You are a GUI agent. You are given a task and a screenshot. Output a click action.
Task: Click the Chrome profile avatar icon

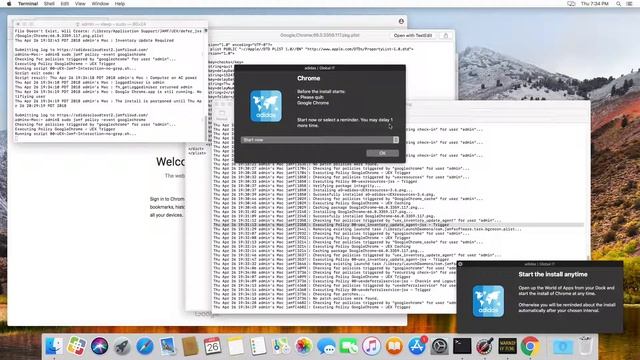pos(401,21)
